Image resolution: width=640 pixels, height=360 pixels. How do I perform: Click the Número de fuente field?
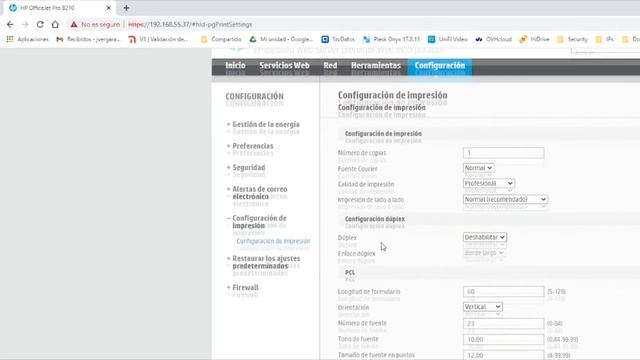click(x=503, y=324)
